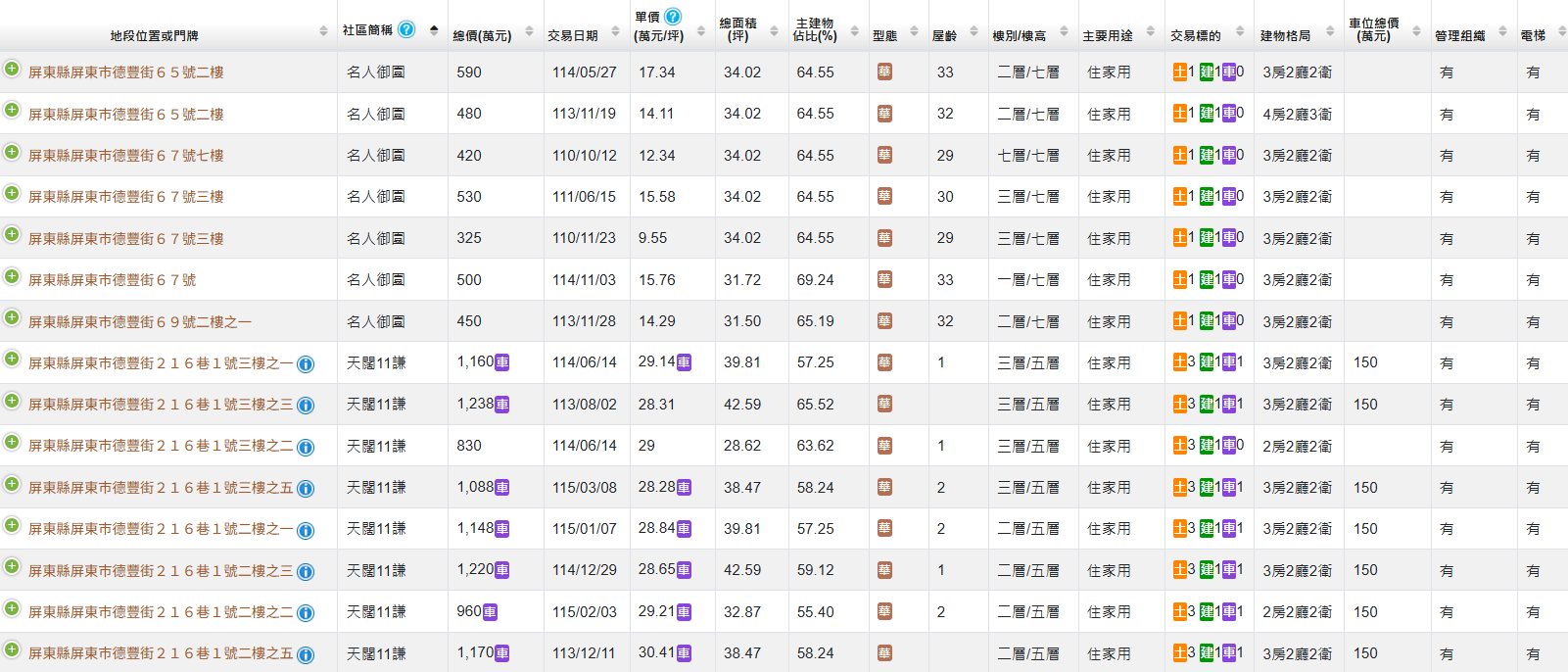This screenshot has height=672, width=1568.
Task: Expand the 67號三樓 row priced 530
Action: coord(12,193)
